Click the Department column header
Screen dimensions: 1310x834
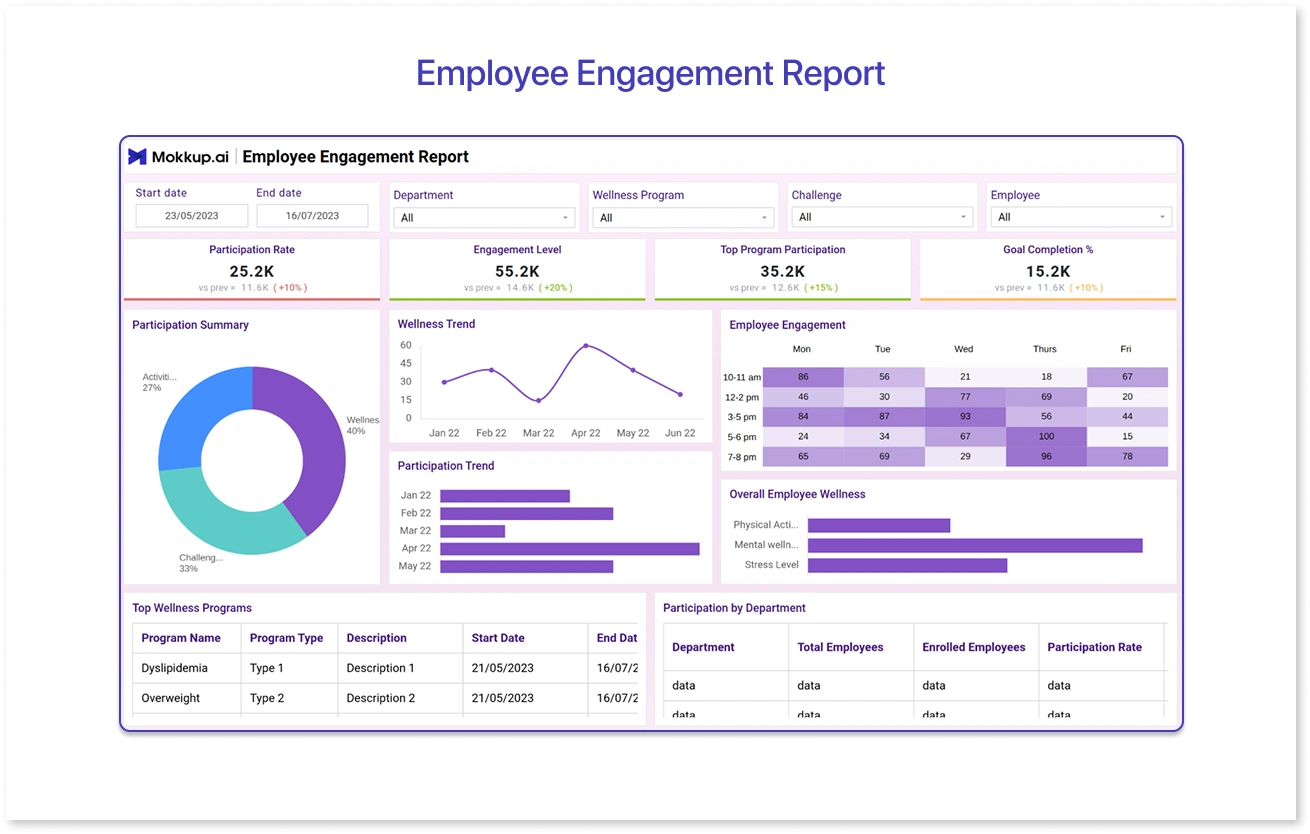pos(726,647)
